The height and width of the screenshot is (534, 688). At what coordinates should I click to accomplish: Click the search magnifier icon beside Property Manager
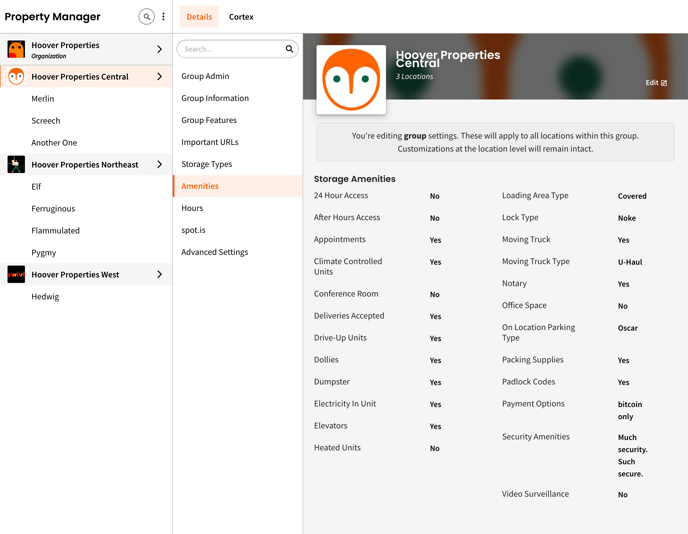146,17
